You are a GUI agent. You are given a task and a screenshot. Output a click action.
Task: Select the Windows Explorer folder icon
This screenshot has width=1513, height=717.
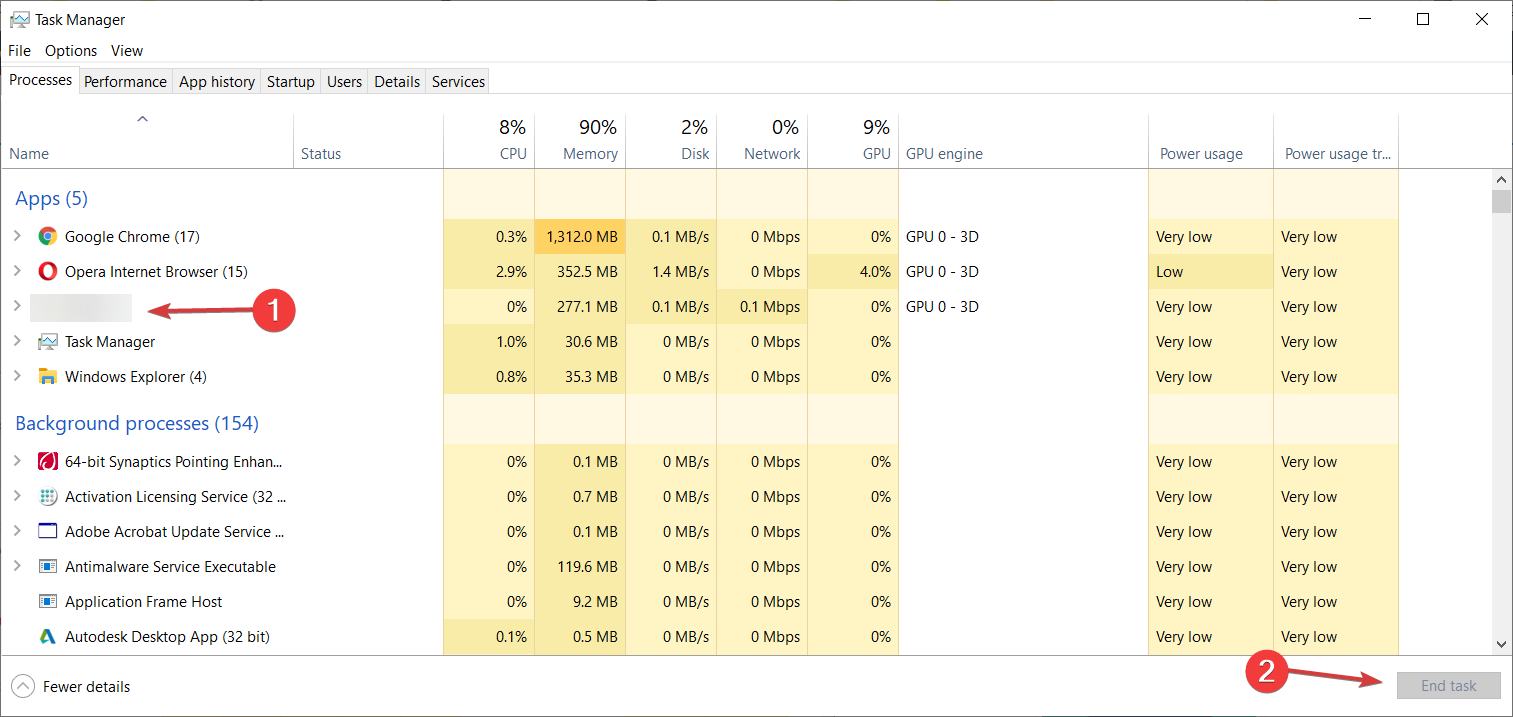coord(47,377)
